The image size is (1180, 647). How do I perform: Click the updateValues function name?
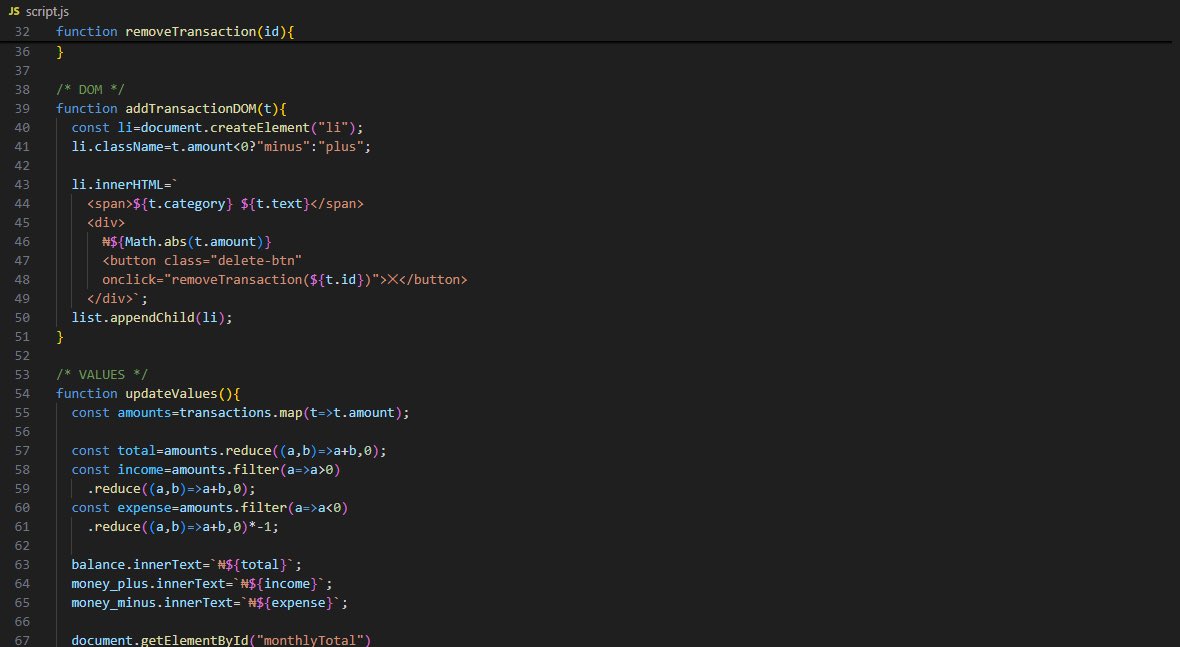[172, 393]
